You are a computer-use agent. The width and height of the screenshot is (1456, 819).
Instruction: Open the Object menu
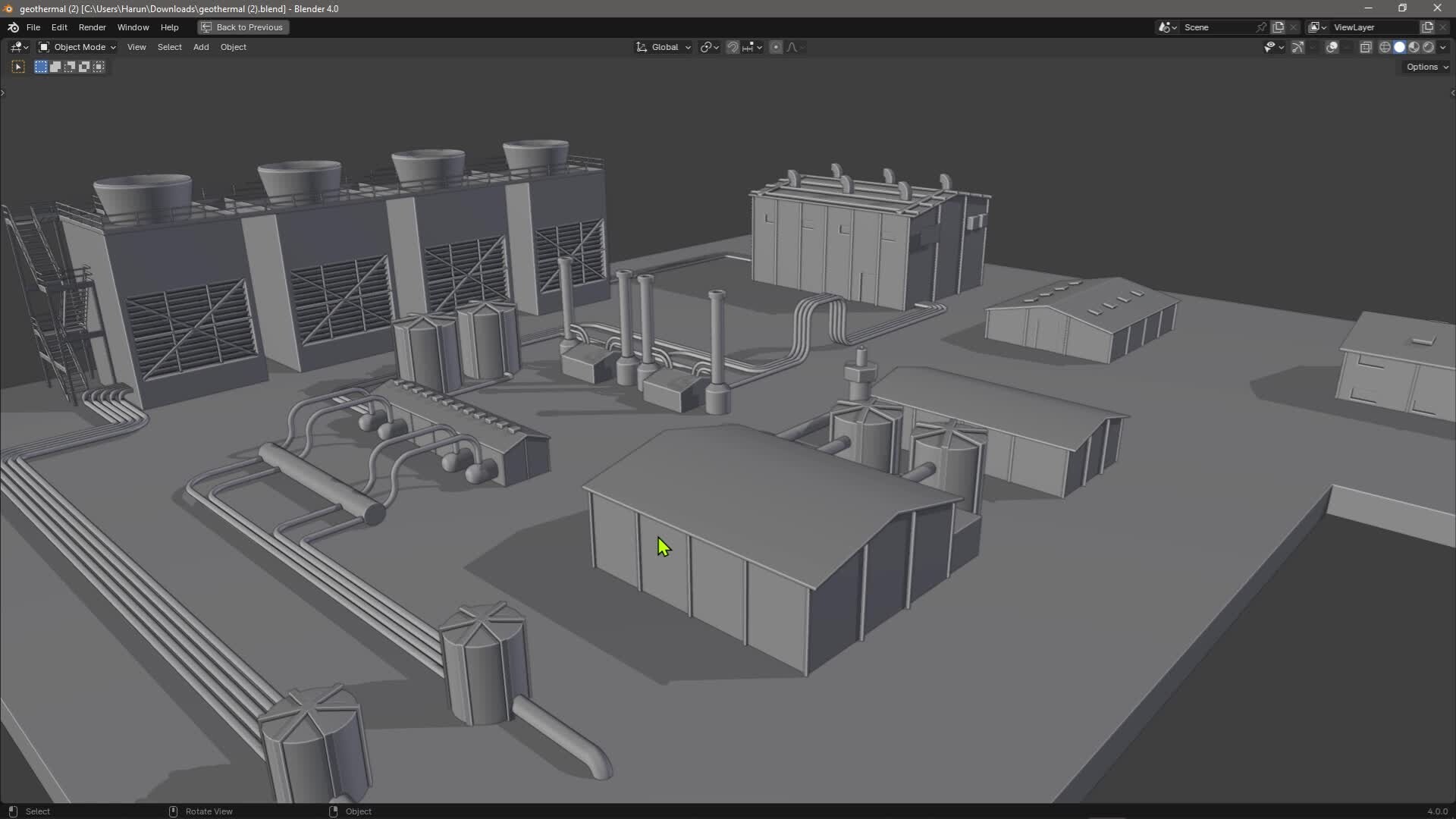[x=233, y=47]
